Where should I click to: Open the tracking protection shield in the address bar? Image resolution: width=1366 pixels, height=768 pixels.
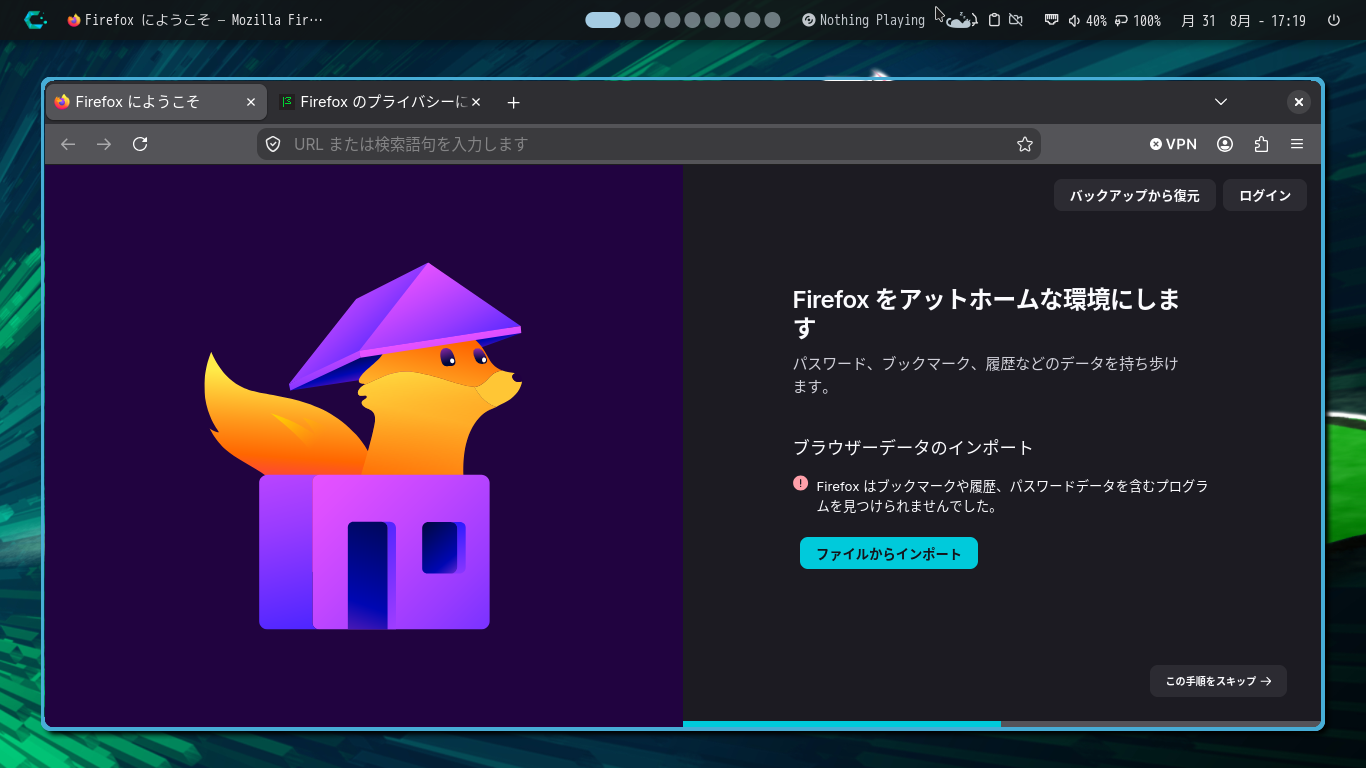273,144
